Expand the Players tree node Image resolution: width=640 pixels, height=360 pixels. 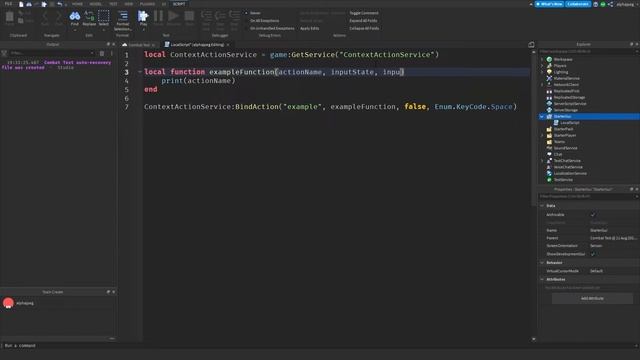click(x=542, y=66)
